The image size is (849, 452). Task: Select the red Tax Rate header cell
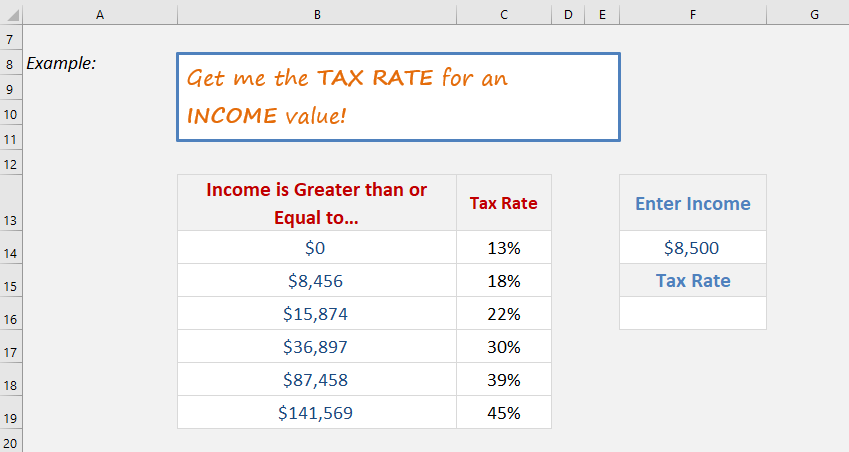click(x=504, y=203)
